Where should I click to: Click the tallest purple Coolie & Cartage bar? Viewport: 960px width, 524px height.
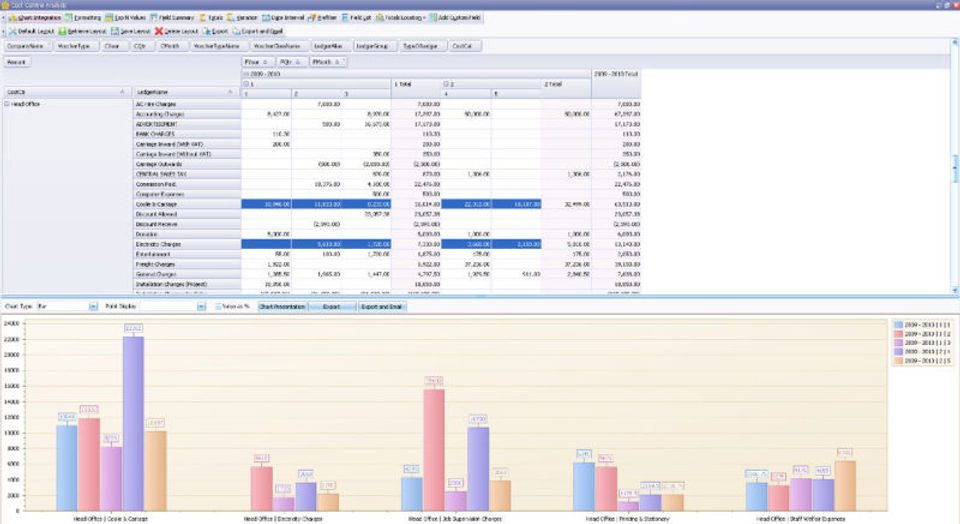coord(133,423)
